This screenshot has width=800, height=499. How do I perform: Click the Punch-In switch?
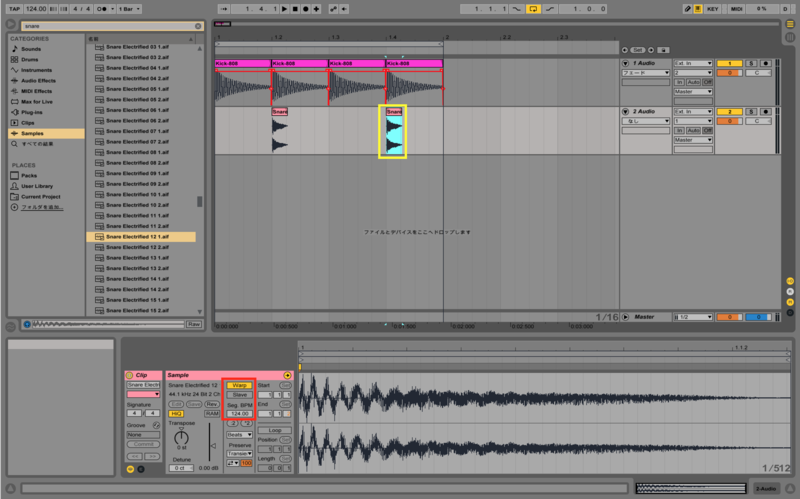coord(517,9)
